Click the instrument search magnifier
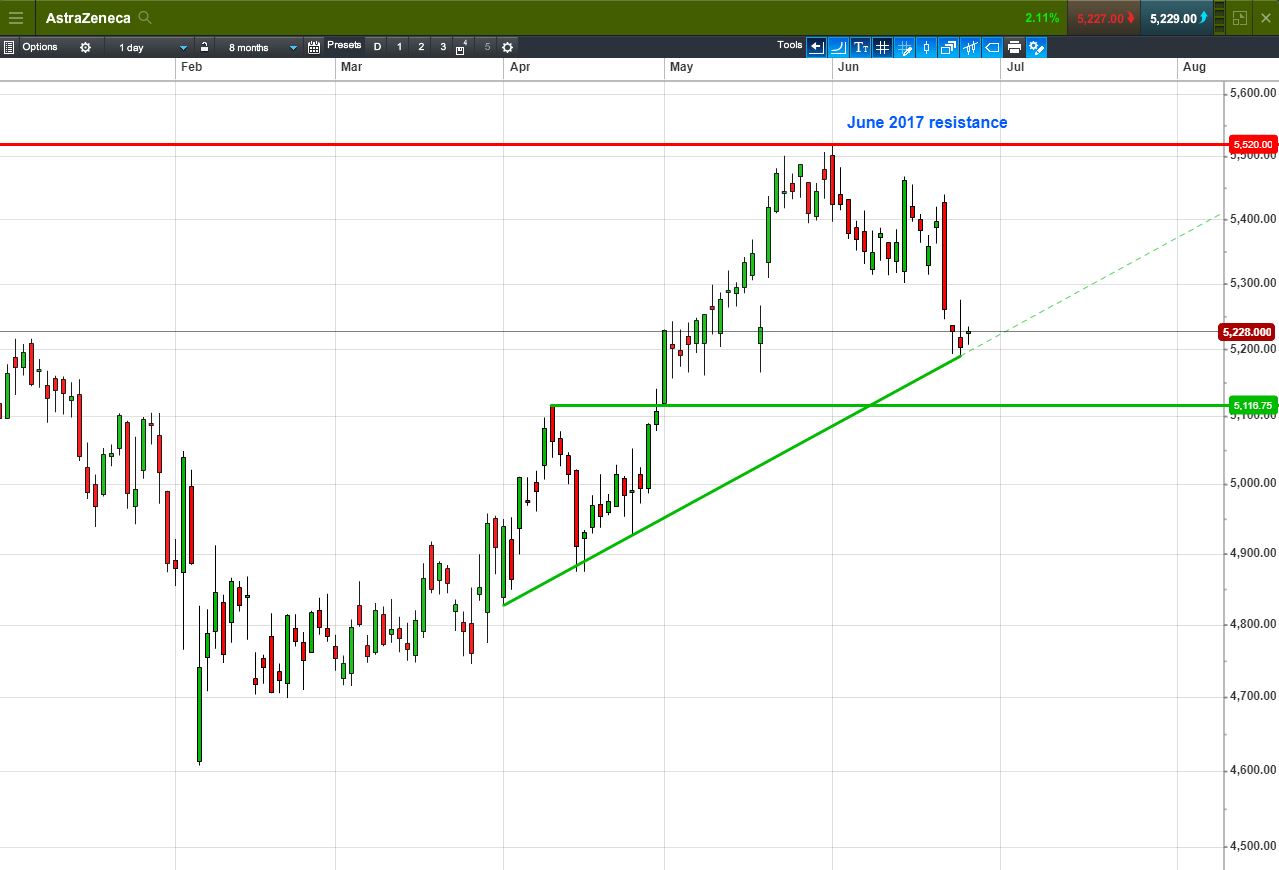1279x870 pixels. (146, 18)
